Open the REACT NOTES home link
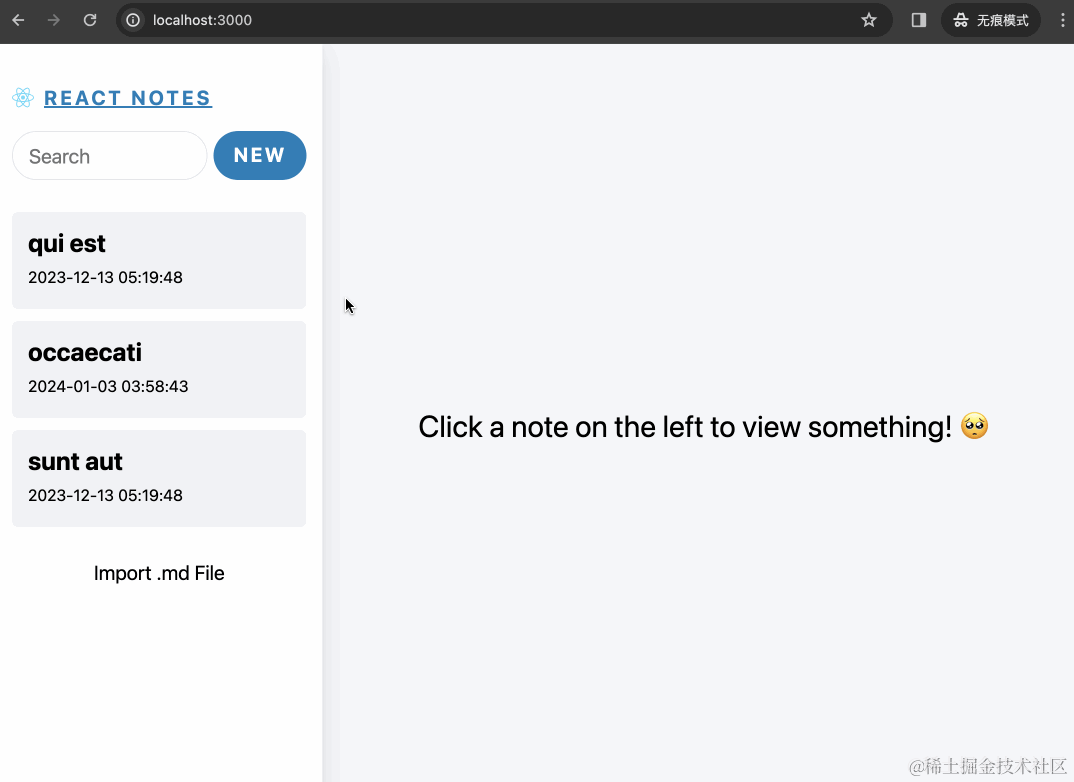1074x782 pixels. coord(127,97)
